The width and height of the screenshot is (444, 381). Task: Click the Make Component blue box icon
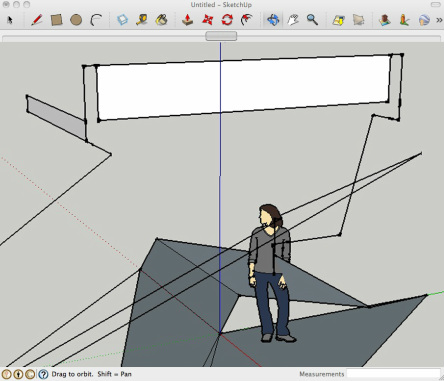123,20
